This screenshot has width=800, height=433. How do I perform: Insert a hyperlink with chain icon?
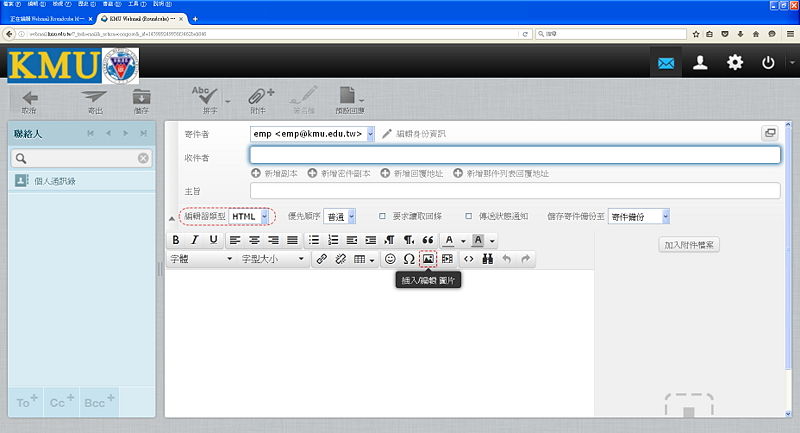pyautogui.click(x=321, y=259)
